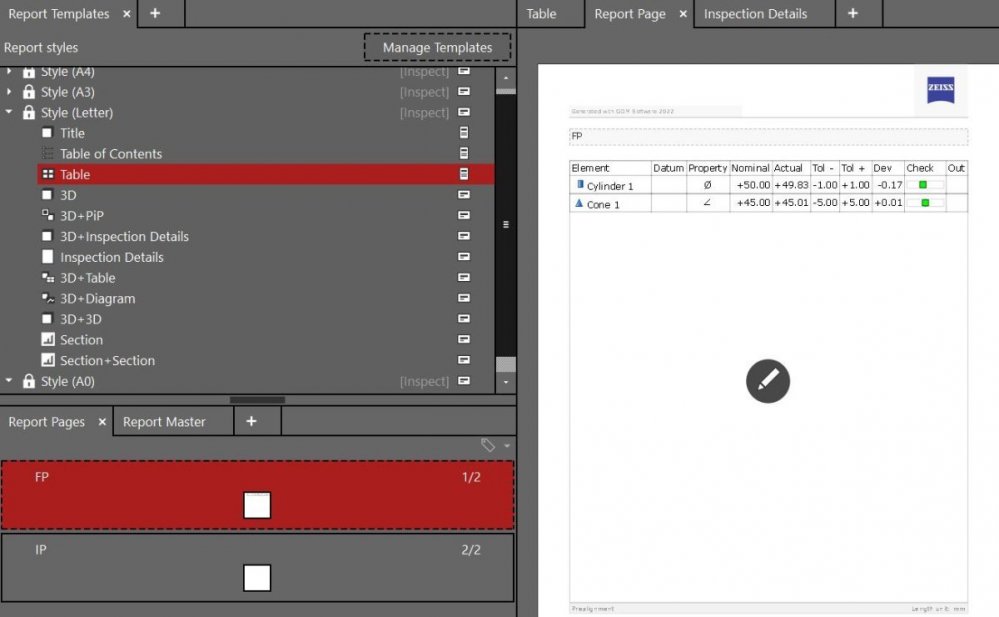Image resolution: width=999 pixels, height=617 pixels.
Task: Switch to the Inspection Details tab
Action: 755,14
